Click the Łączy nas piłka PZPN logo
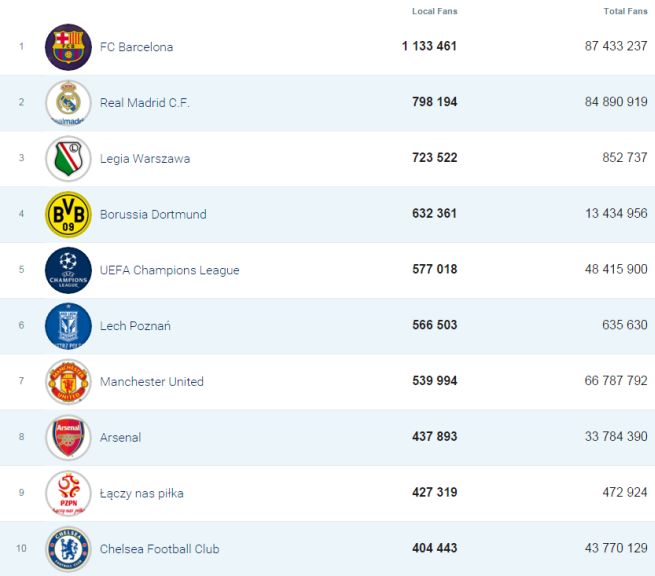The height and width of the screenshot is (576, 655). [68, 493]
